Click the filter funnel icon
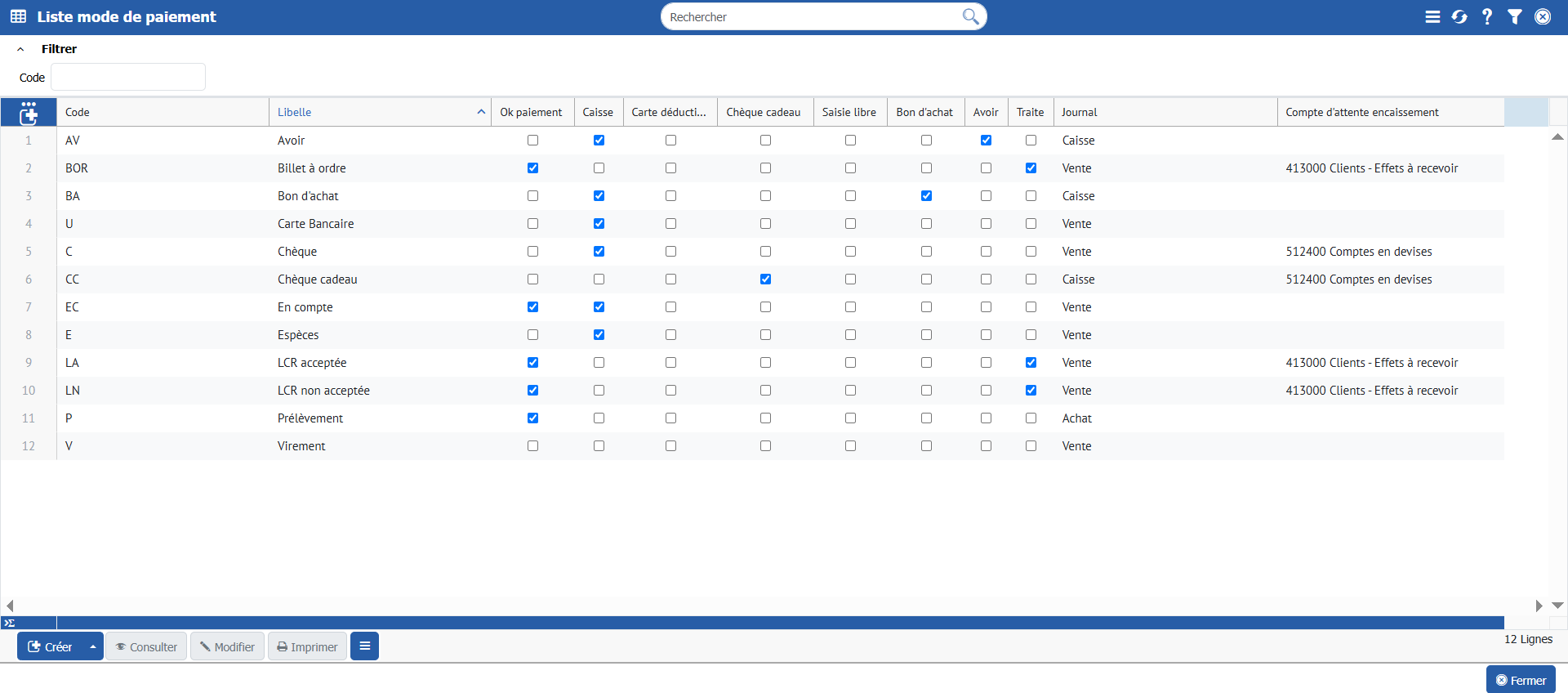The height and width of the screenshot is (693, 1568). click(x=1515, y=16)
